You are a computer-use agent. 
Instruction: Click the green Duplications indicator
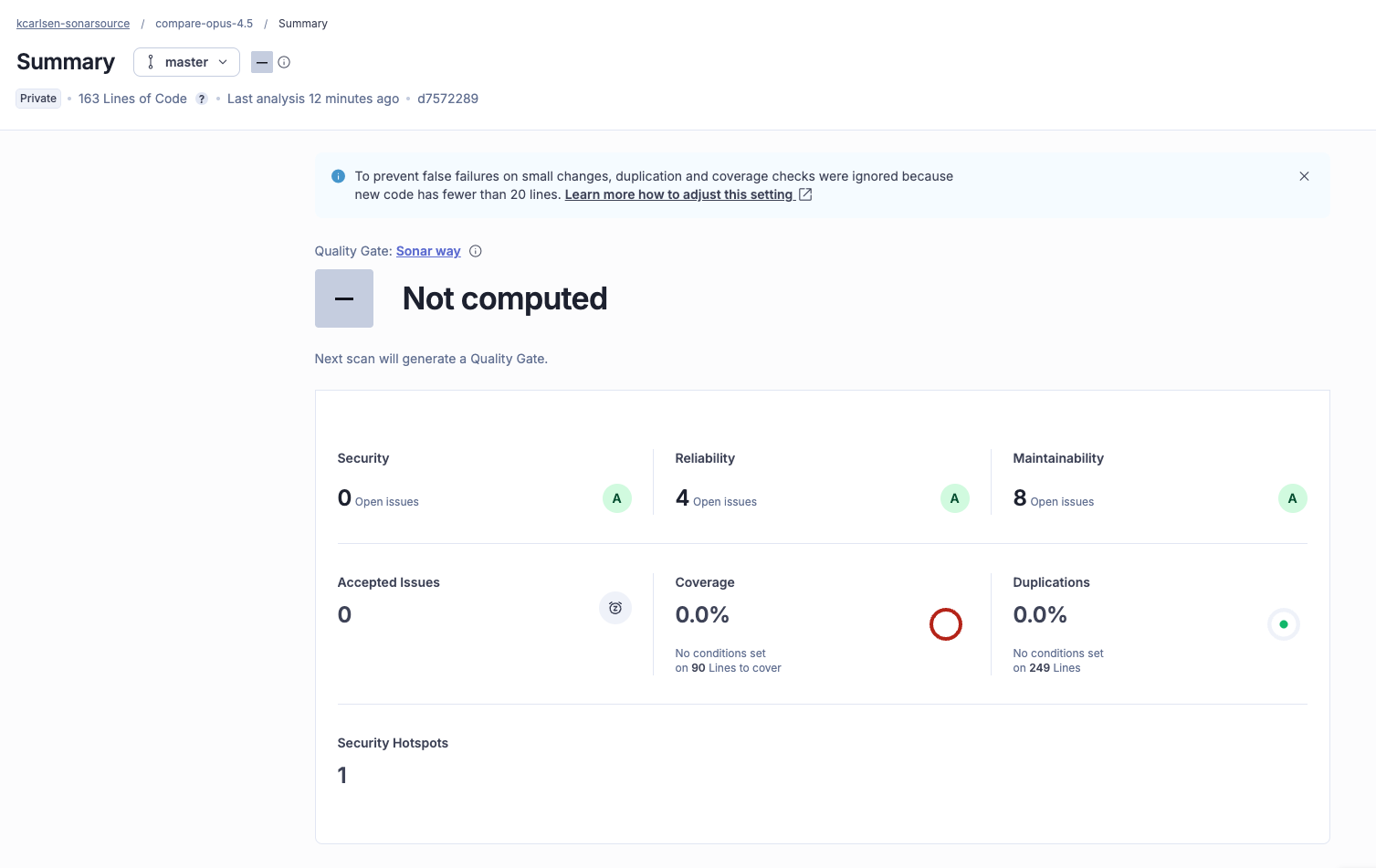[1283, 624]
